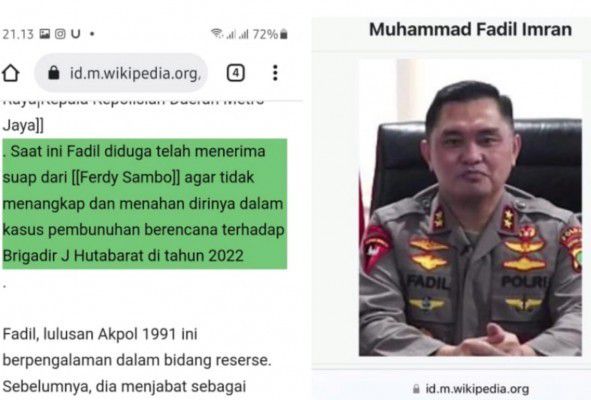Click the 21.13 clock in the status bar

pyautogui.click(x=18, y=34)
